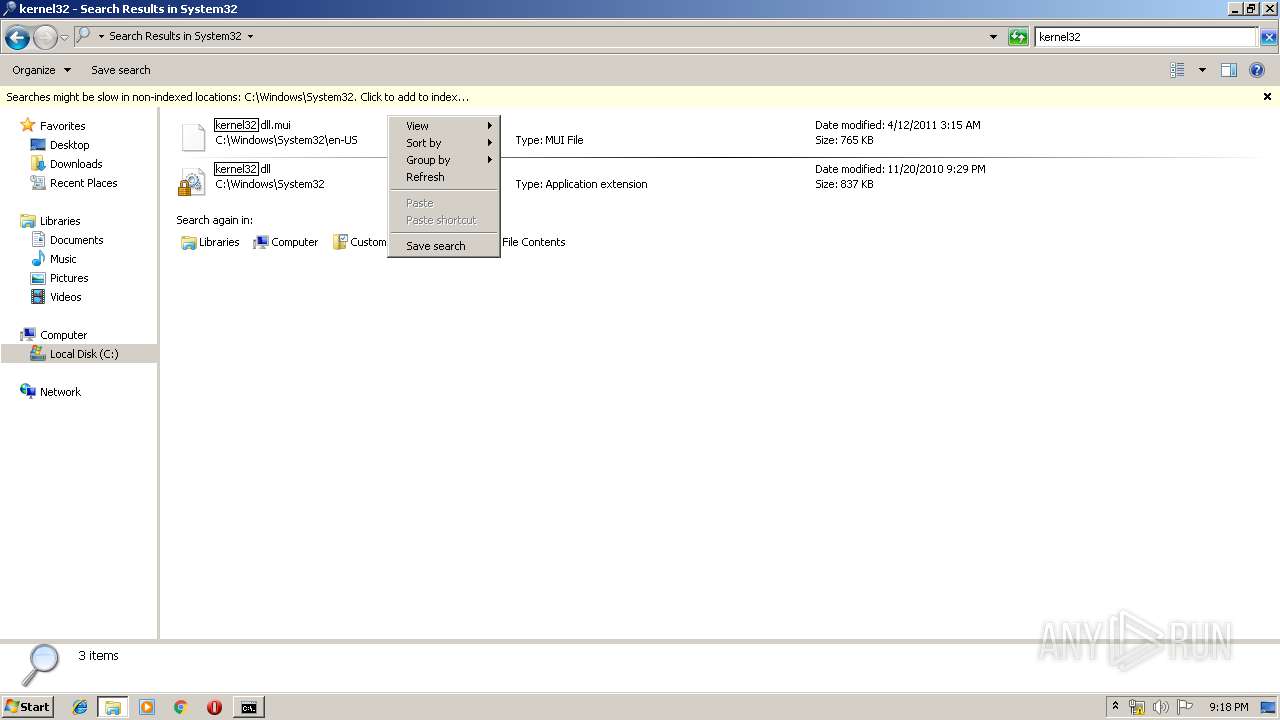Image resolution: width=1280 pixels, height=720 pixels.
Task: Click the Windows Explorer taskbar icon
Action: (113, 707)
